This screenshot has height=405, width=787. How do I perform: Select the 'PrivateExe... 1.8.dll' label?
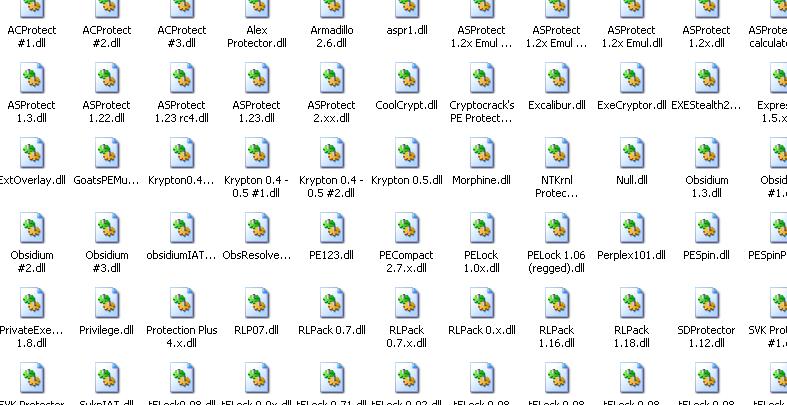coord(32,337)
